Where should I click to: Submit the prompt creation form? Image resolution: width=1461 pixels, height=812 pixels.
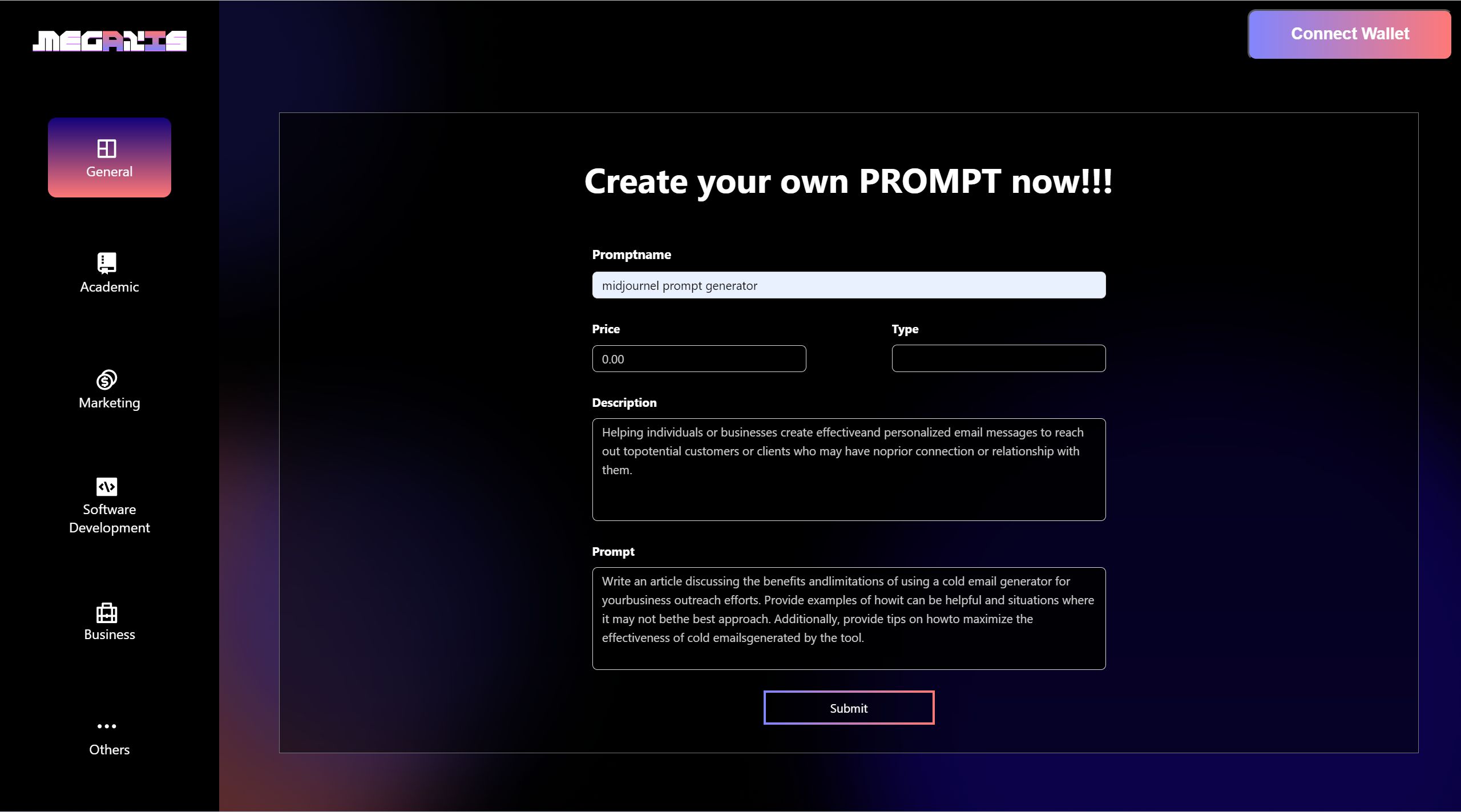[849, 707]
